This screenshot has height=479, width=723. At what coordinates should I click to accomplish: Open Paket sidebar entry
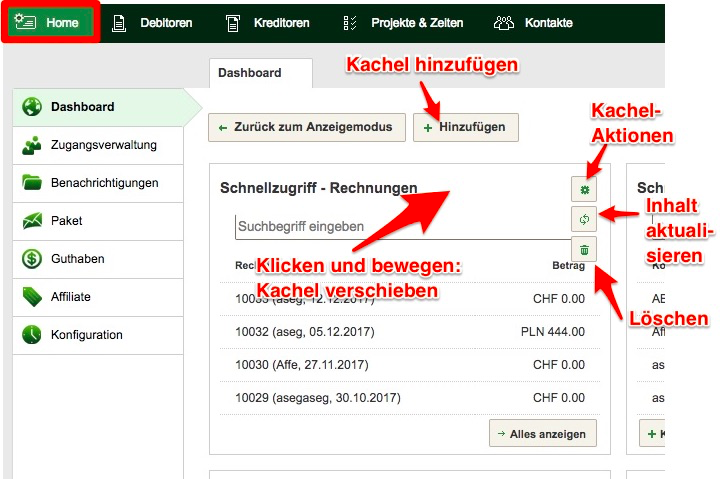98,221
